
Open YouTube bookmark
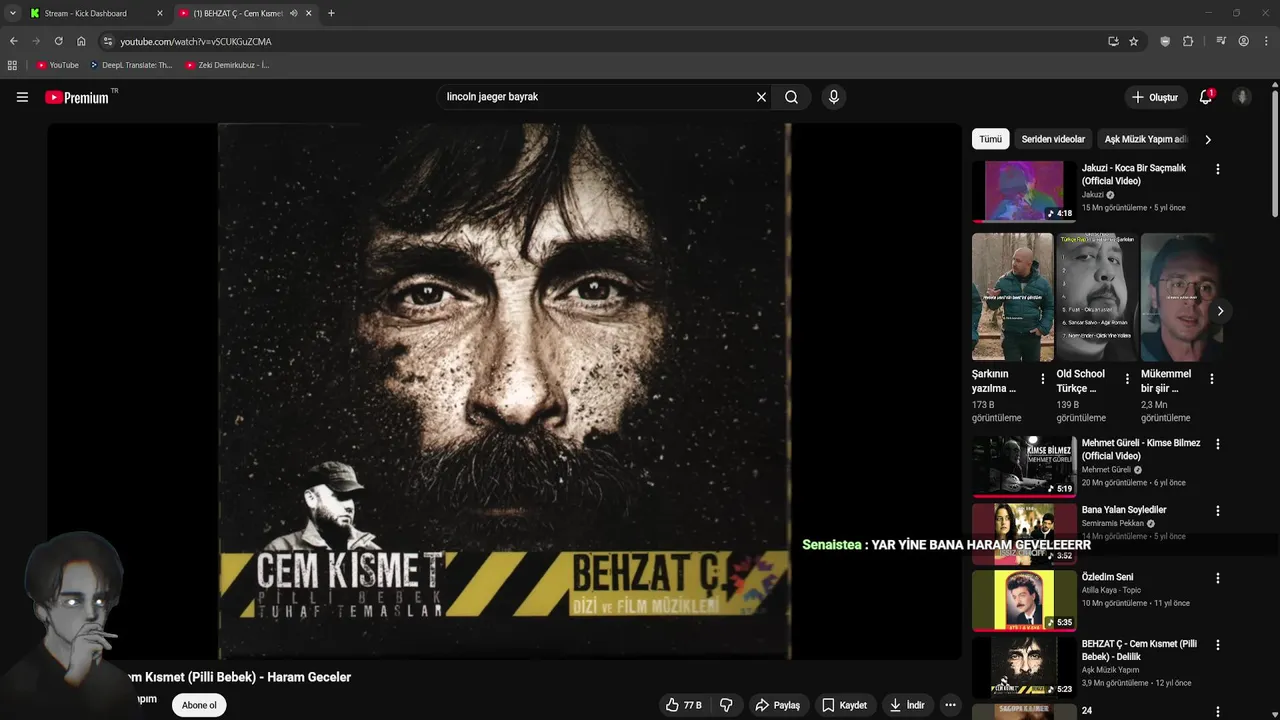[57, 65]
